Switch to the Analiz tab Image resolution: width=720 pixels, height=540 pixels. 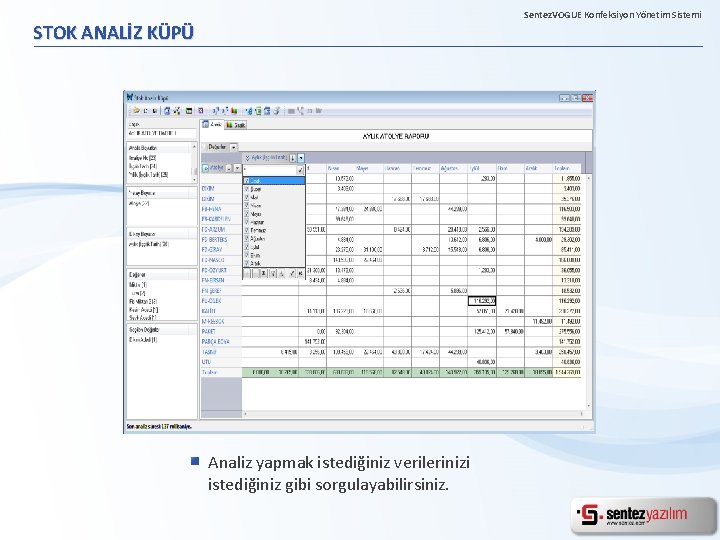(x=212, y=124)
